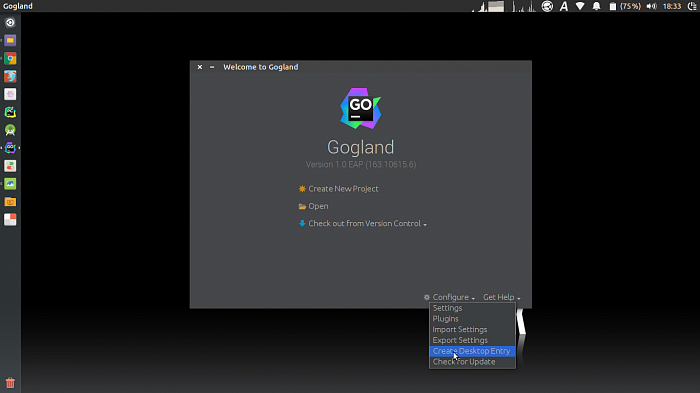Open the Ubuntu Dash launcher icon
The width and height of the screenshot is (700, 393).
[10, 22]
